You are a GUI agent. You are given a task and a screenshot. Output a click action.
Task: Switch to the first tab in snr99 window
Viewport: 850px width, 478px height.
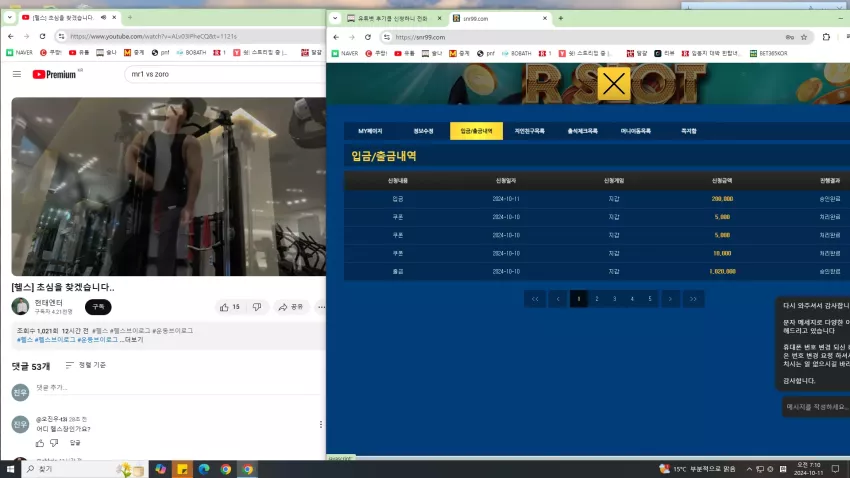[392, 18]
